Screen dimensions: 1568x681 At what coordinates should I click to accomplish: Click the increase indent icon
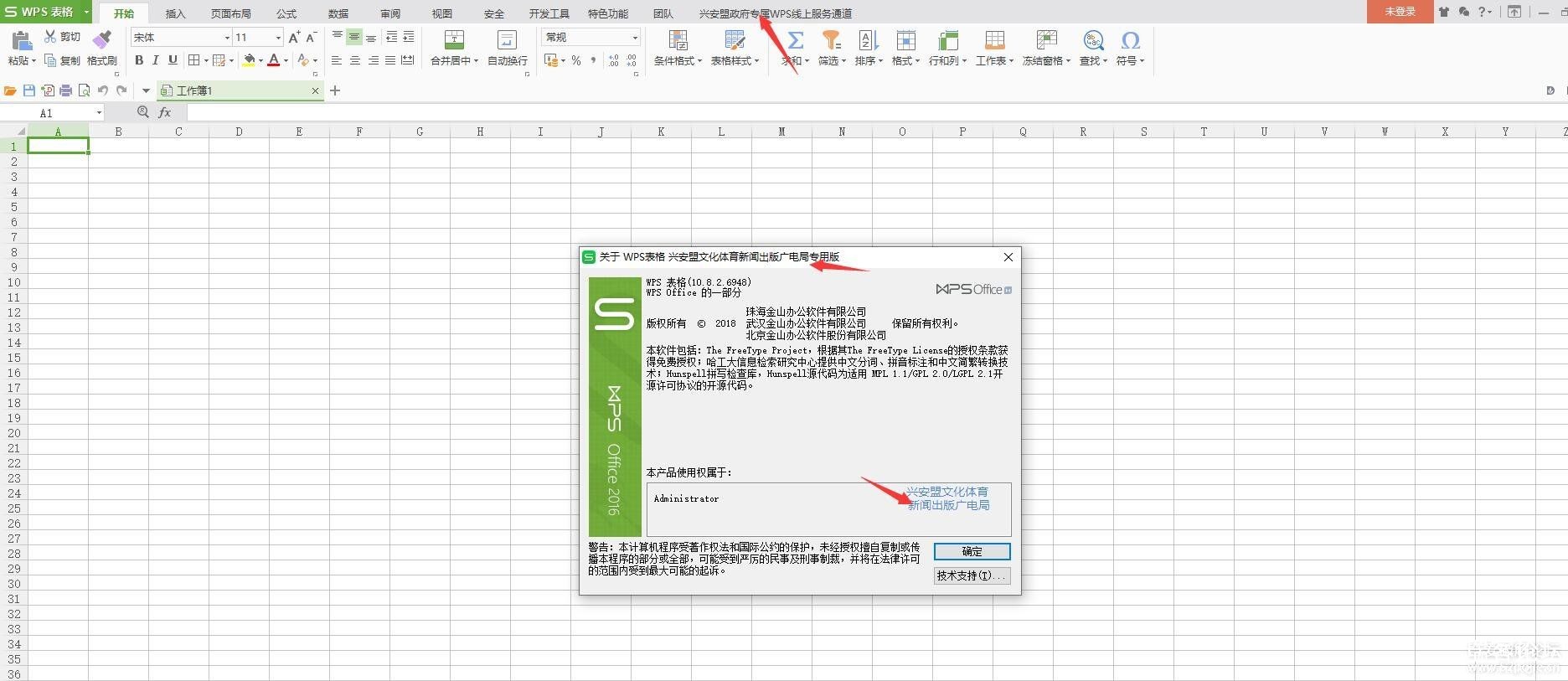(409, 37)
